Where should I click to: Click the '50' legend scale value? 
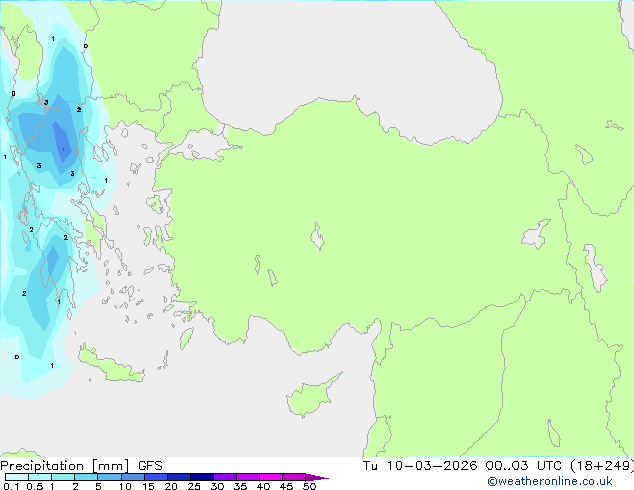309,486
